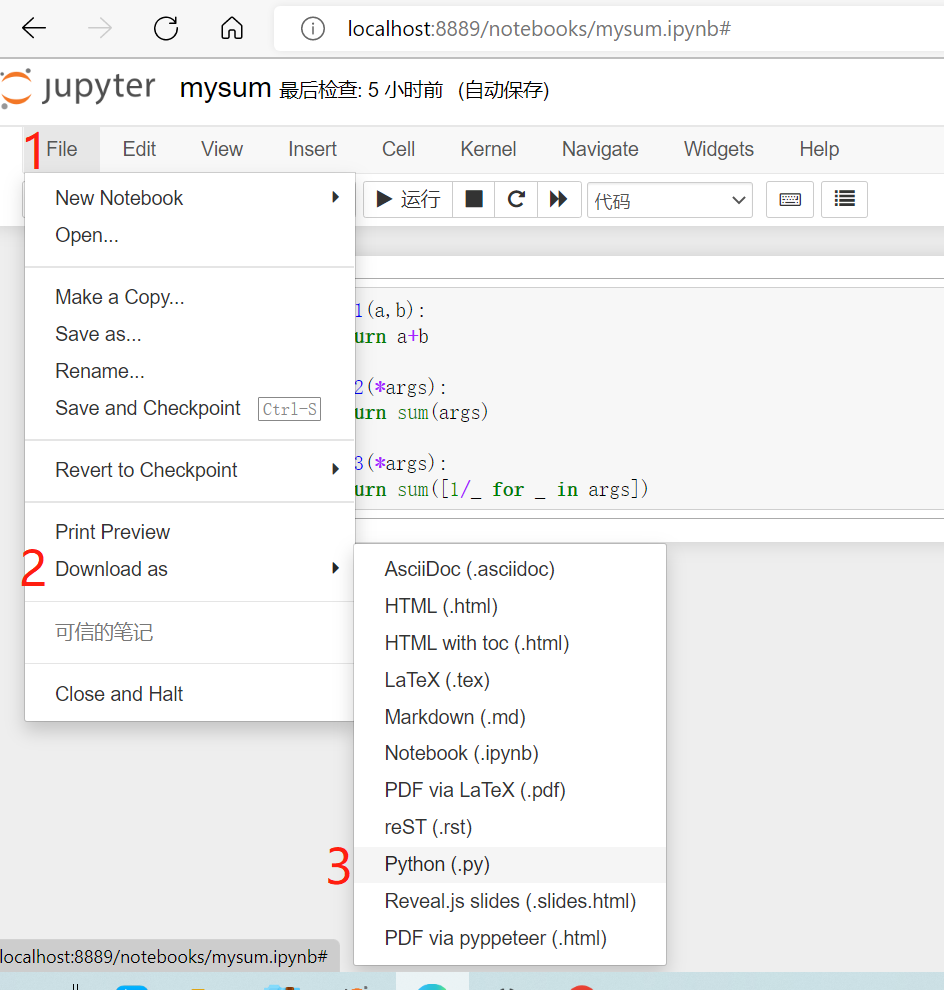Click the browser forward arrow

click(99, 28)
